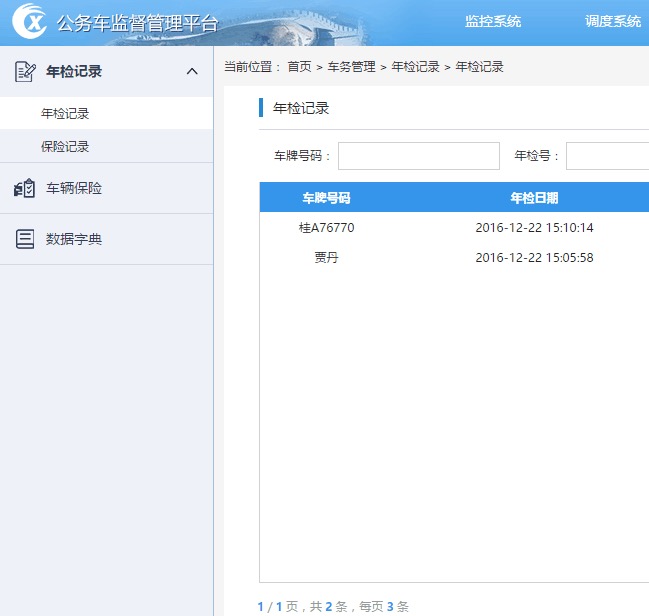Click the 数据字典 book icon
Image resolution: width=649 pixels, height=616 pixels.
[25, 239]
